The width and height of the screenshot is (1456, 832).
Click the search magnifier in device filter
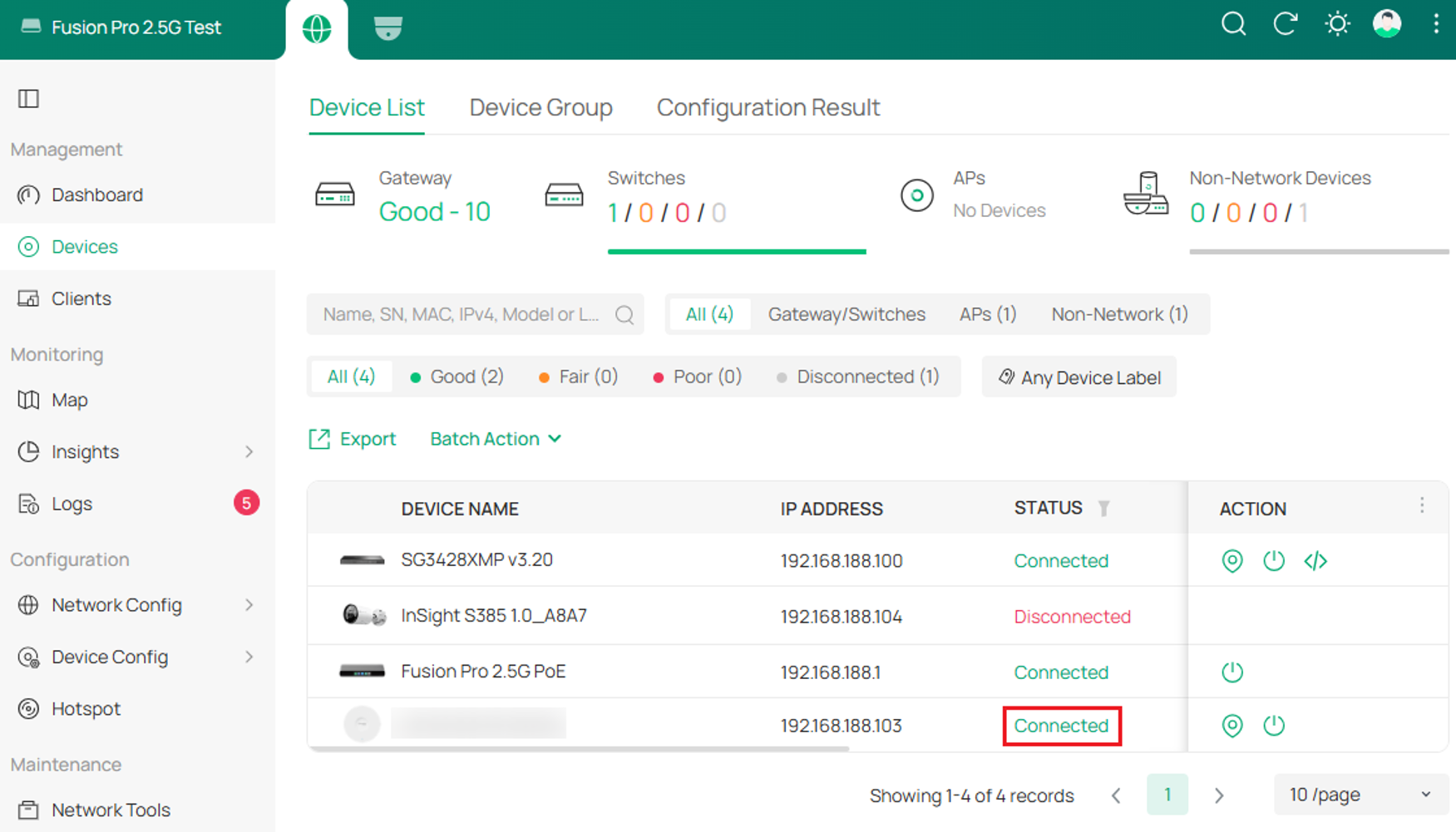tap(624, 314)
